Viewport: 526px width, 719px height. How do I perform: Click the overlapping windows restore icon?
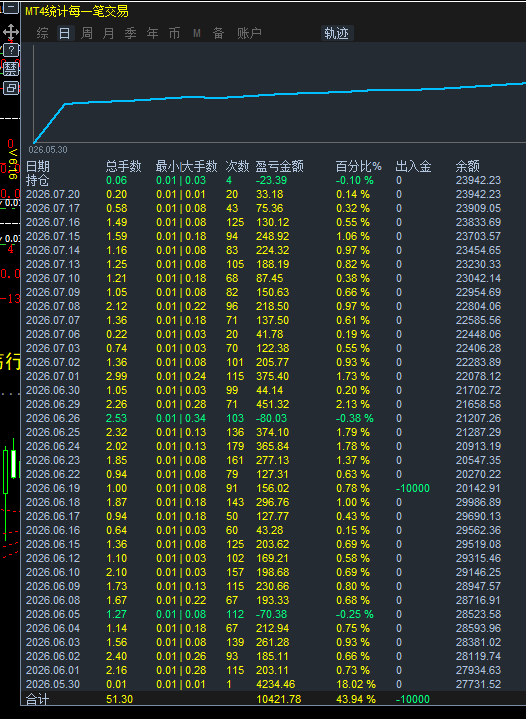pyautogui.click(x=11, y=88)
